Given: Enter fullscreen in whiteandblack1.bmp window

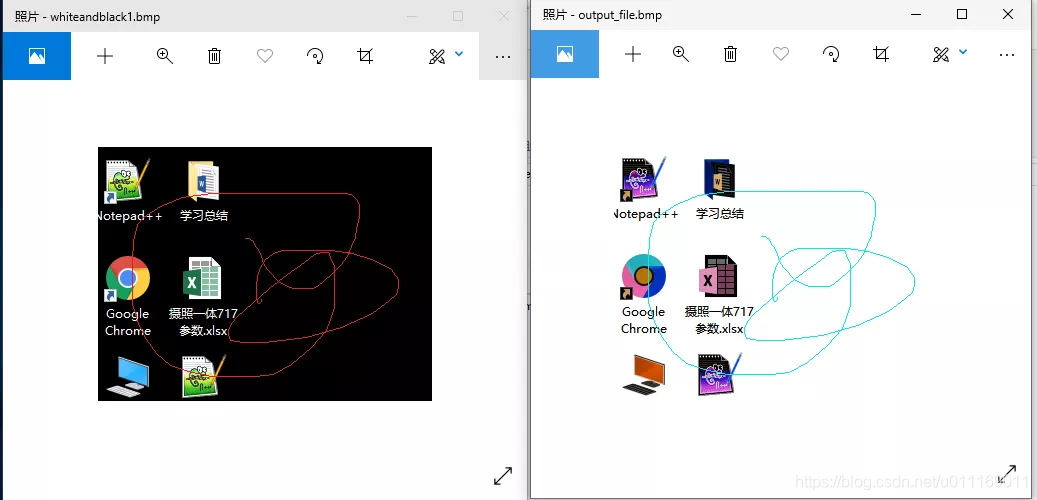Looking at the screenshot, I should coord(503,476).
